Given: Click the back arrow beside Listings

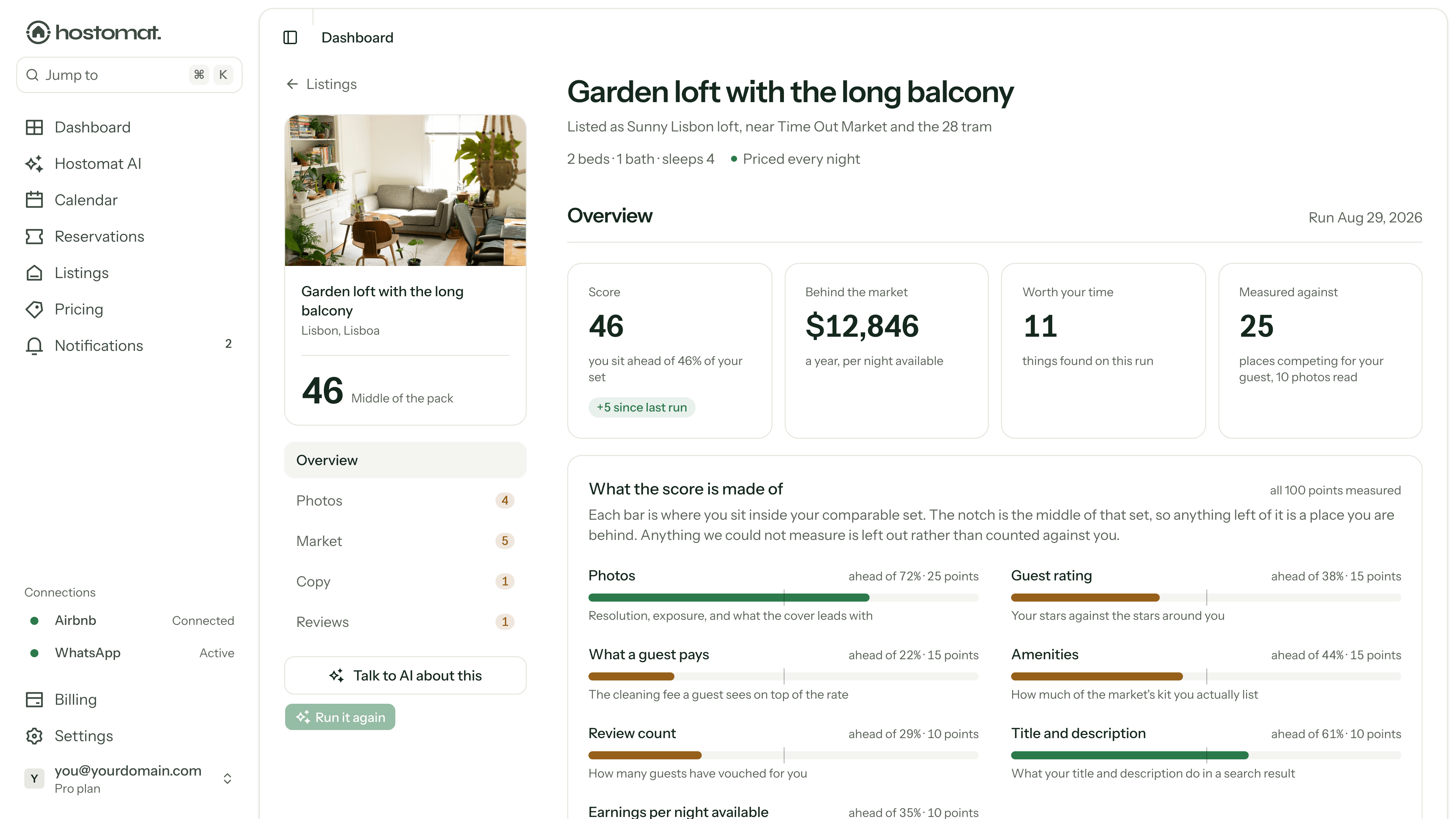Looking at the screenshot, I should pos(292,84).
